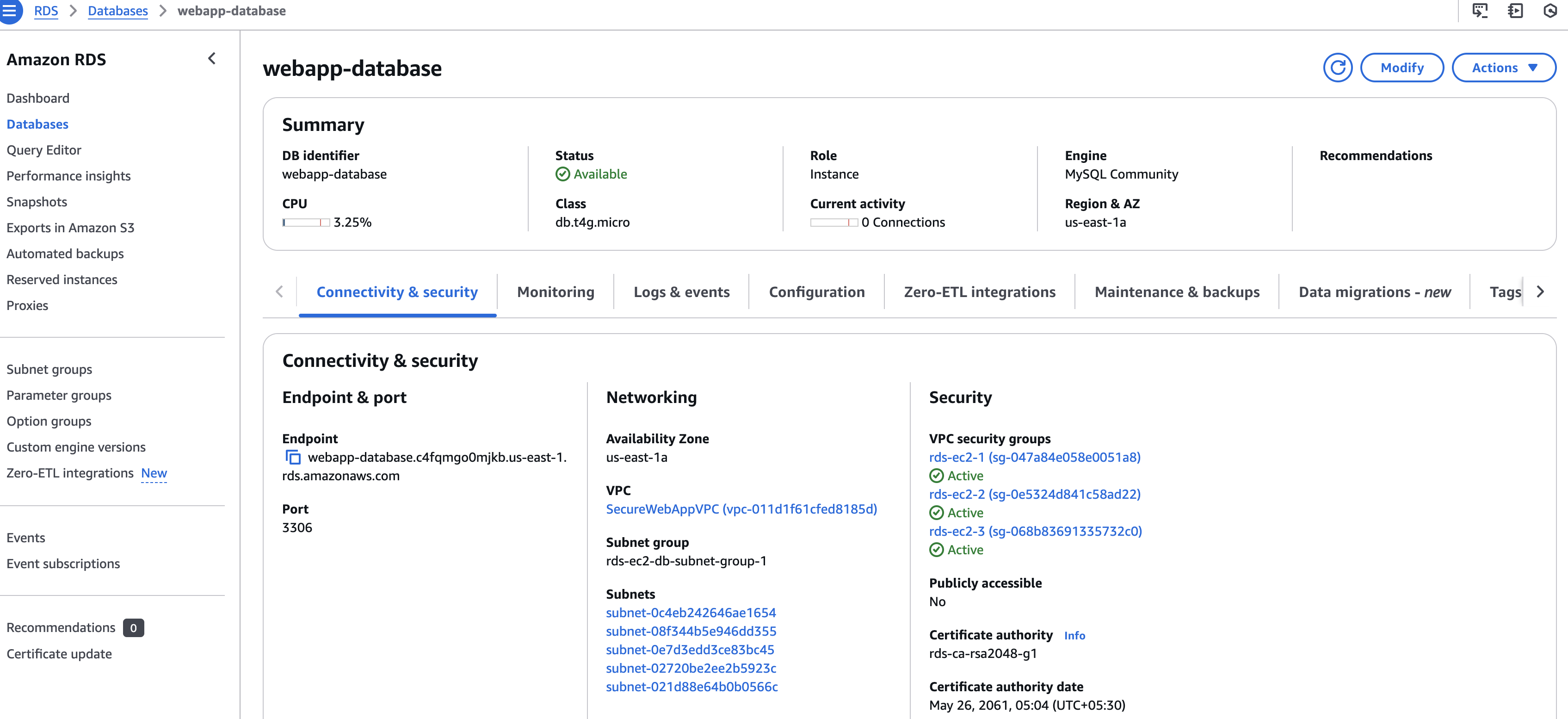Click class value db.t4g.micro

coord(592,222)
